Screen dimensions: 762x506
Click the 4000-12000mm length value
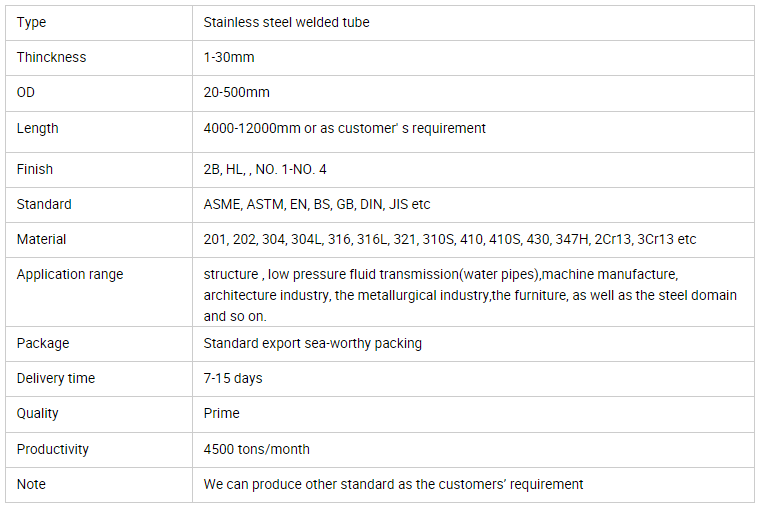click(345, 128)
